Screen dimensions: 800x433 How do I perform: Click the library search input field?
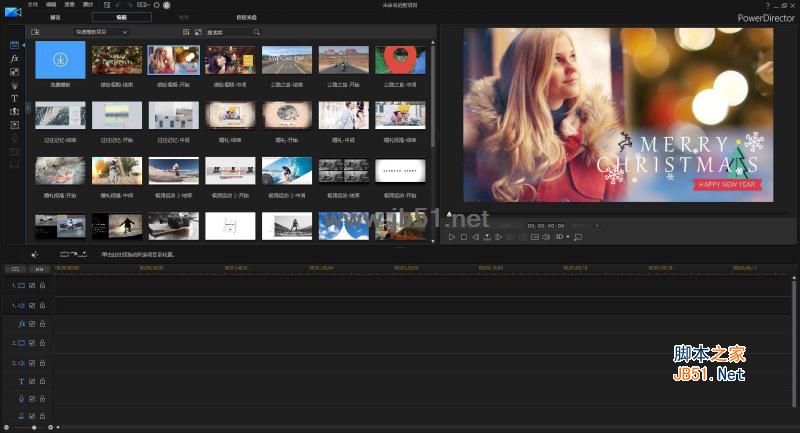(x=229, y=32)
